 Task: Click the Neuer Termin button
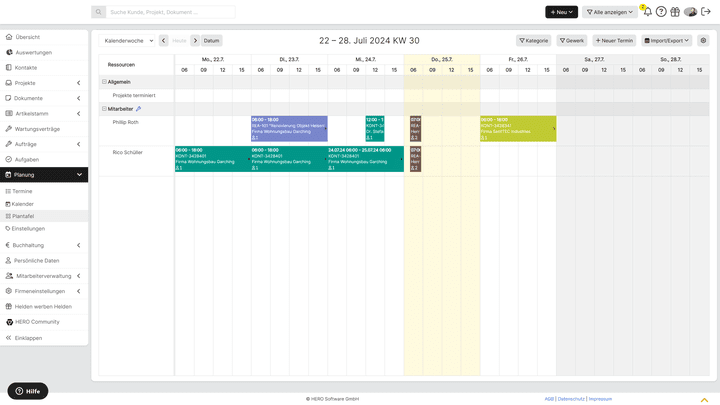click(x=614, y=41)
